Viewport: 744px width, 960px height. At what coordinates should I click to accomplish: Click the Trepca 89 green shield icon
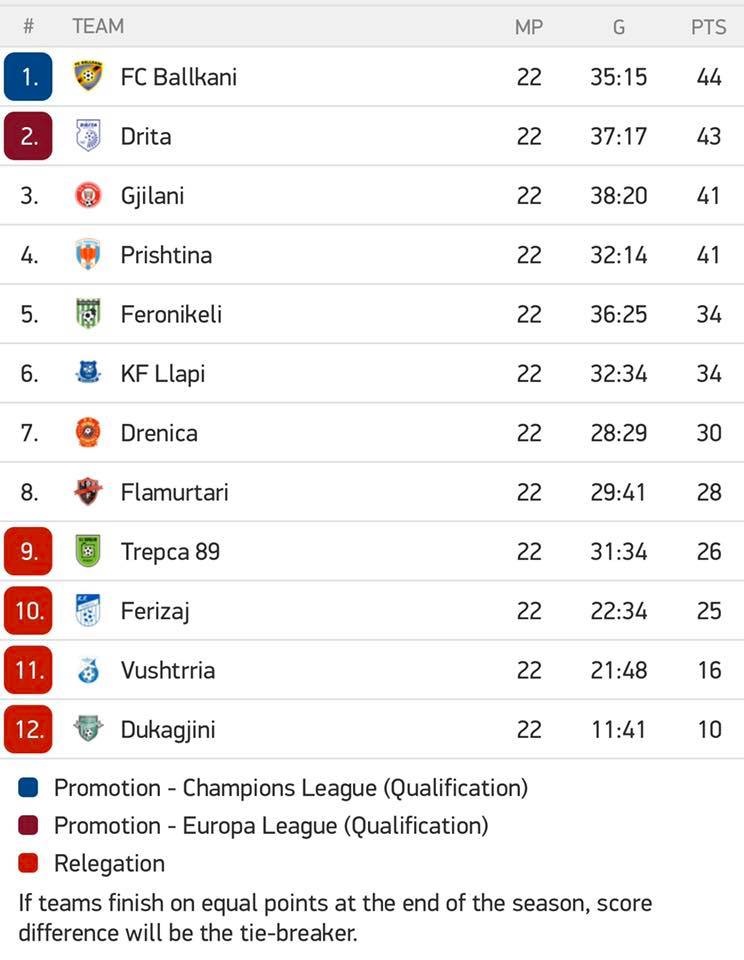tap(88, 551)
